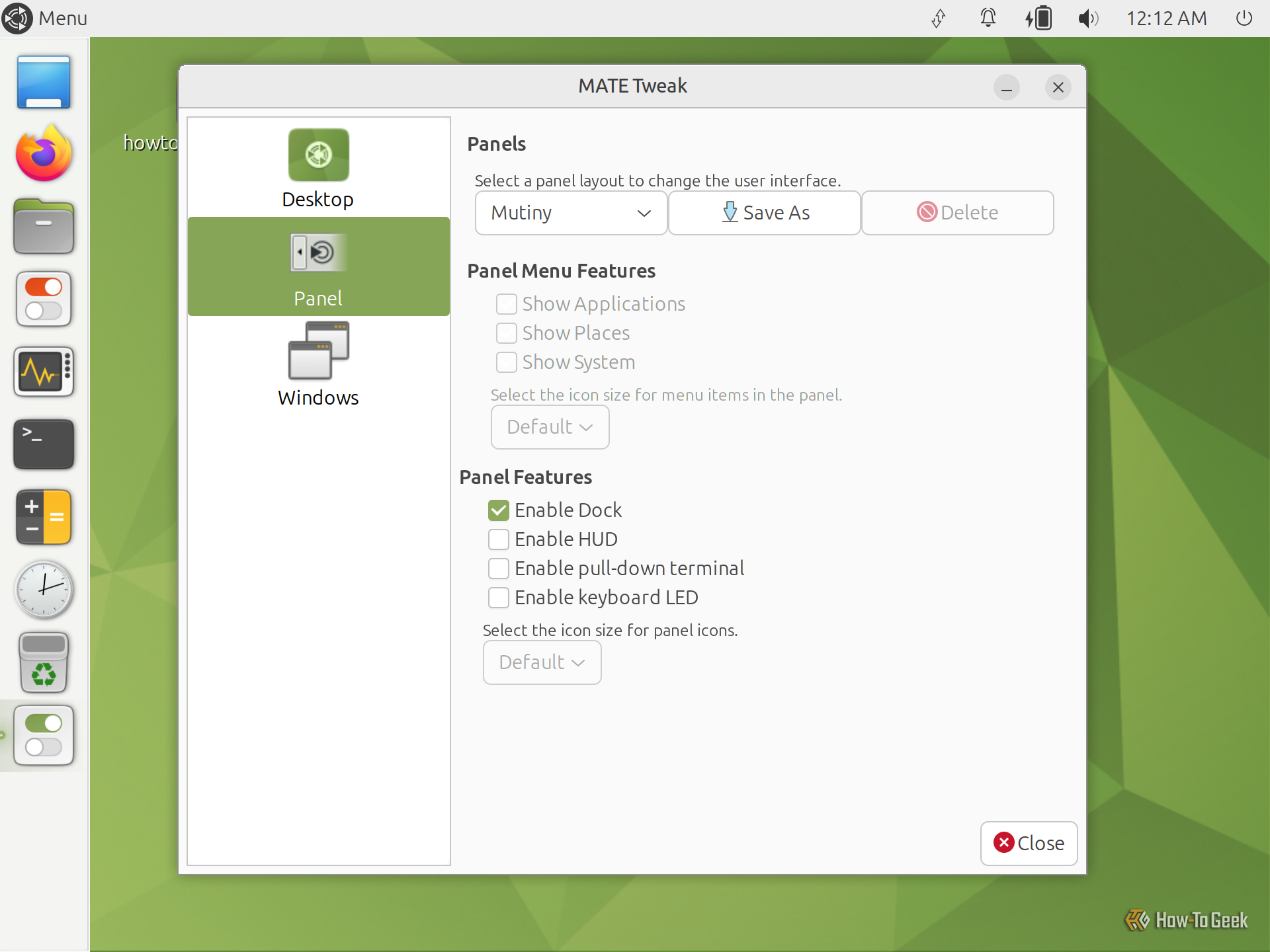The height and width of the screenshot is (952, 1270).
Task: Open the show desktop blue dock icon
Action: tap(44, 82)
